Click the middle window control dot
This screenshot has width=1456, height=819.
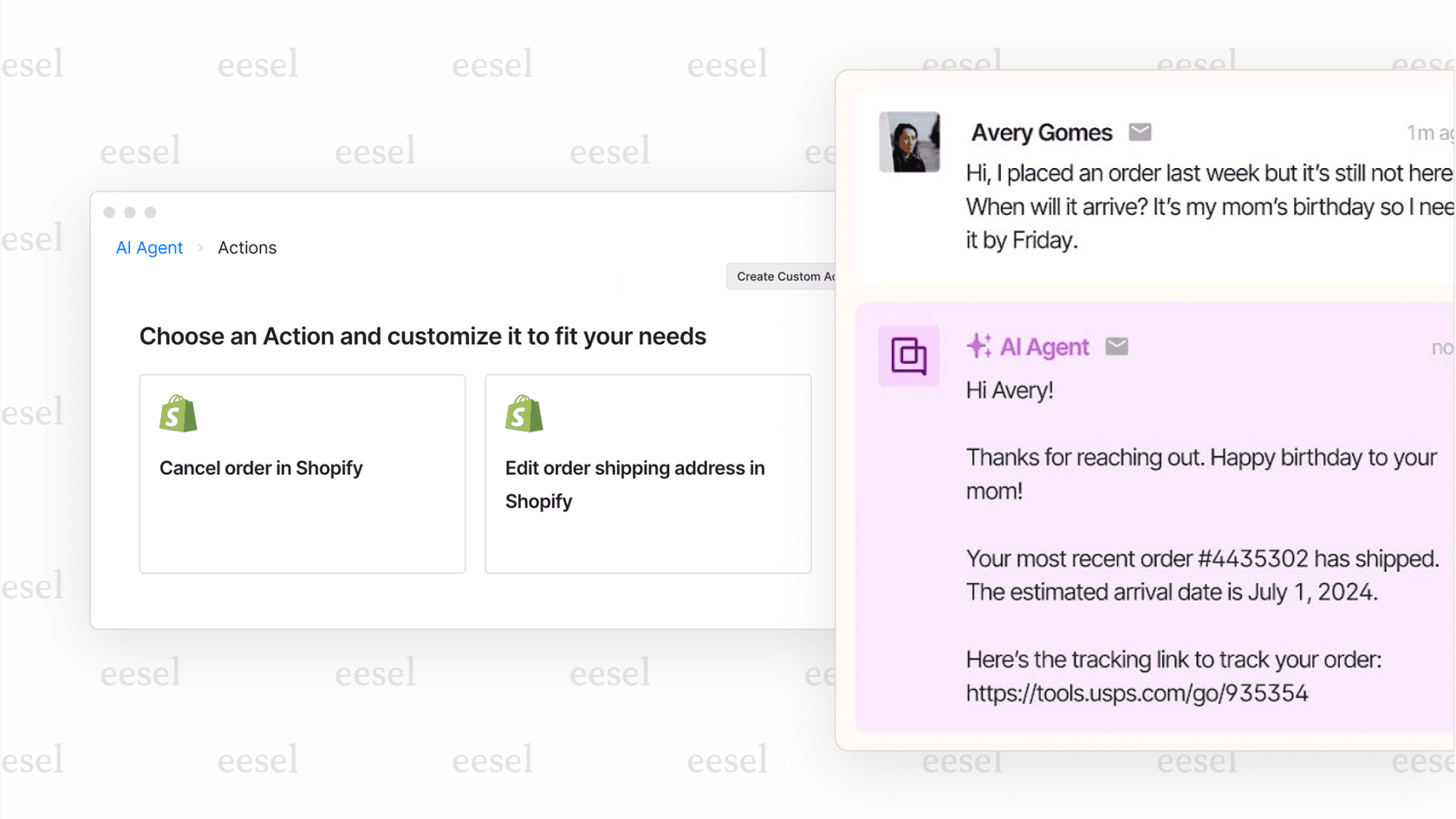click(x=130, y=211)
